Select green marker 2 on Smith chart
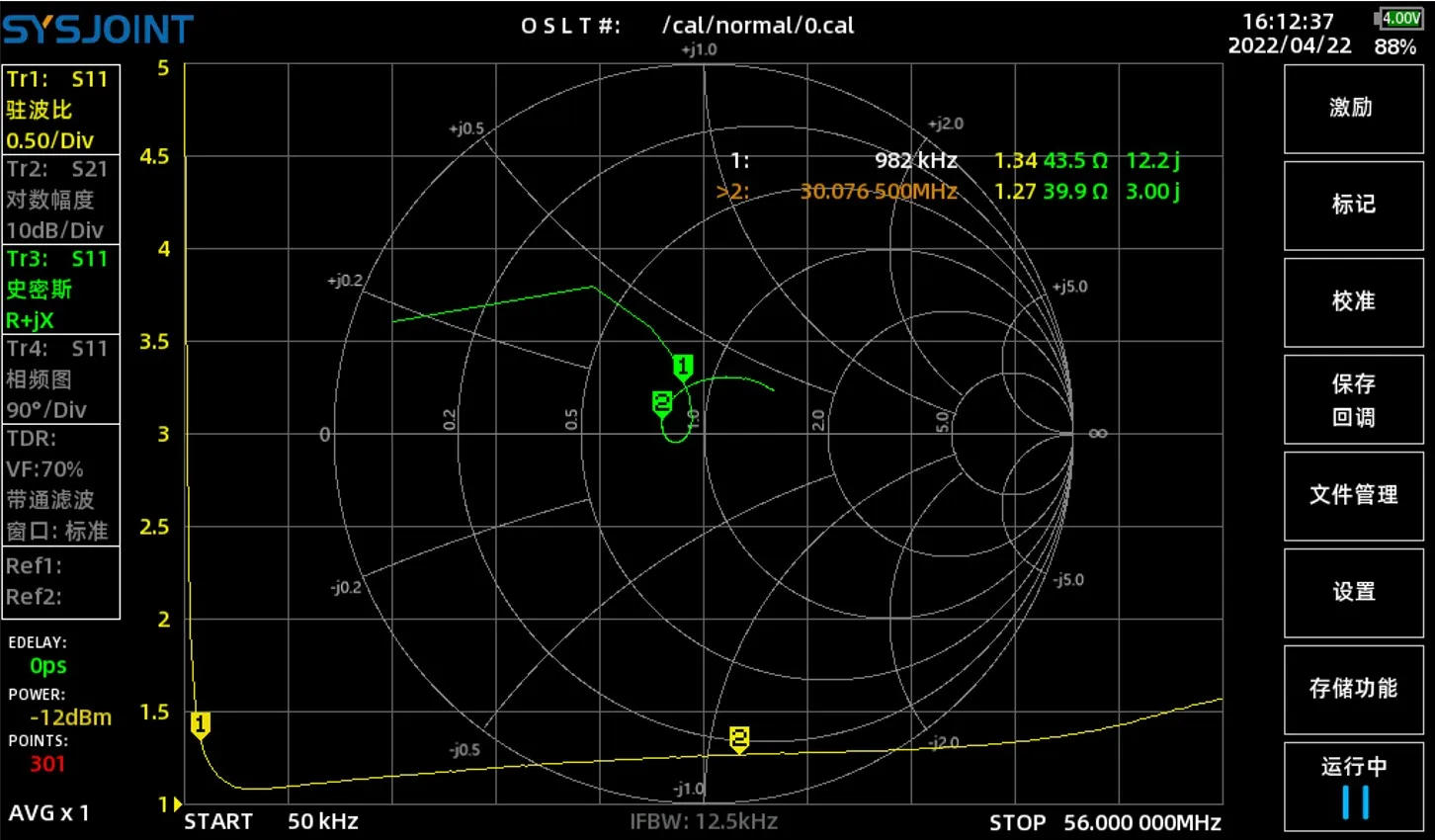 [662, 402]
